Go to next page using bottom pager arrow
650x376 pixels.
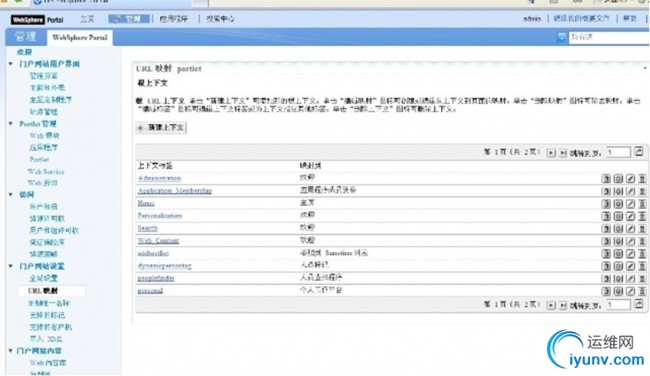551,305
